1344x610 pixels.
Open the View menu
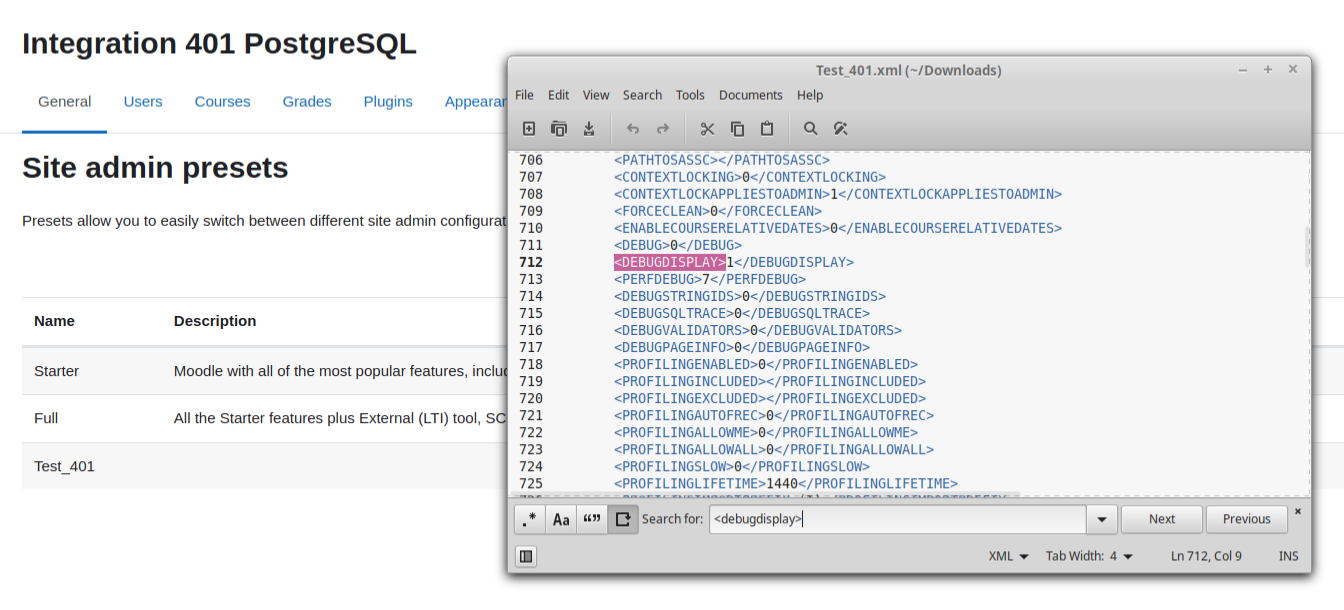pyautogui.click(x=596, y=95)
